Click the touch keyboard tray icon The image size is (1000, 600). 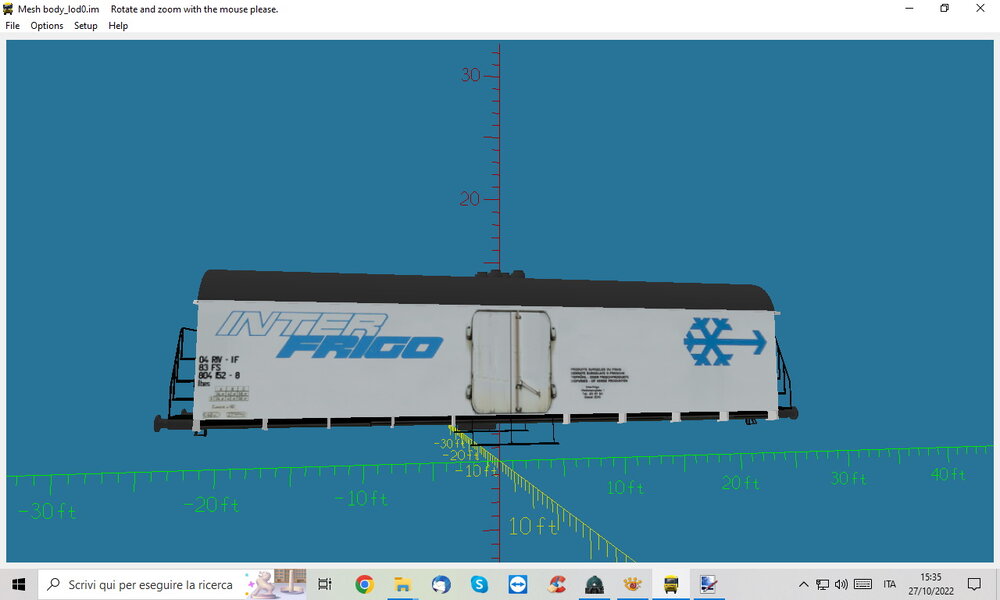pyautogui.click(x=863, y=584)
